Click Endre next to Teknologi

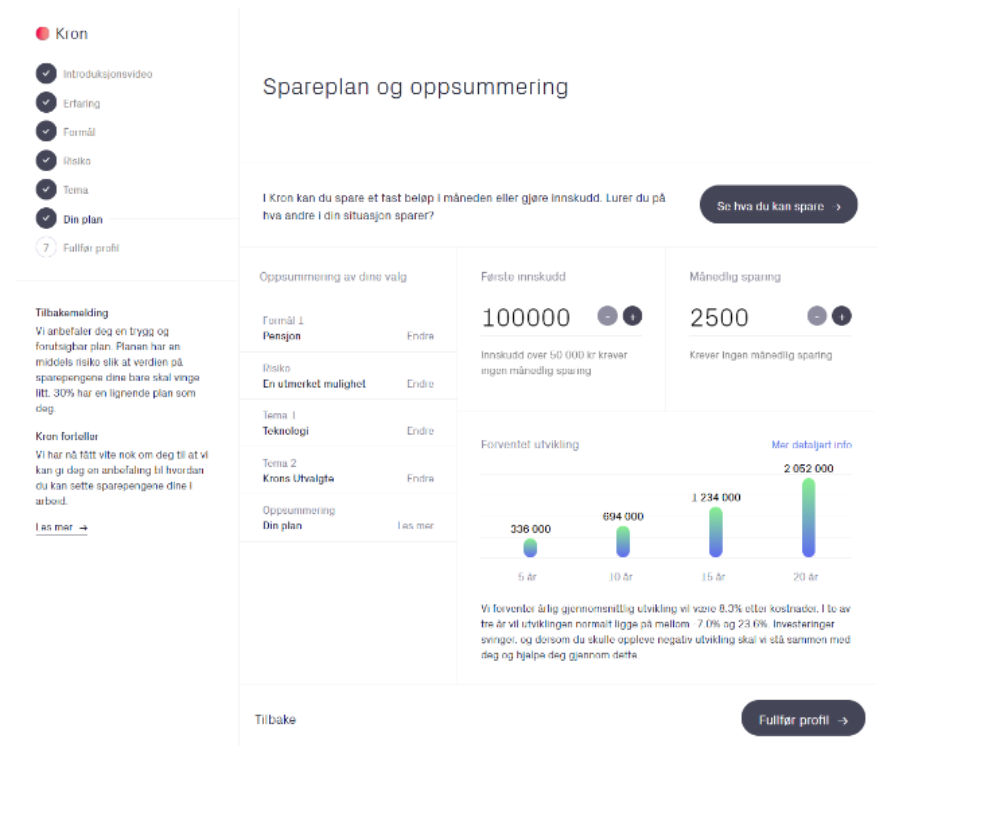click(x=420, y=431)
